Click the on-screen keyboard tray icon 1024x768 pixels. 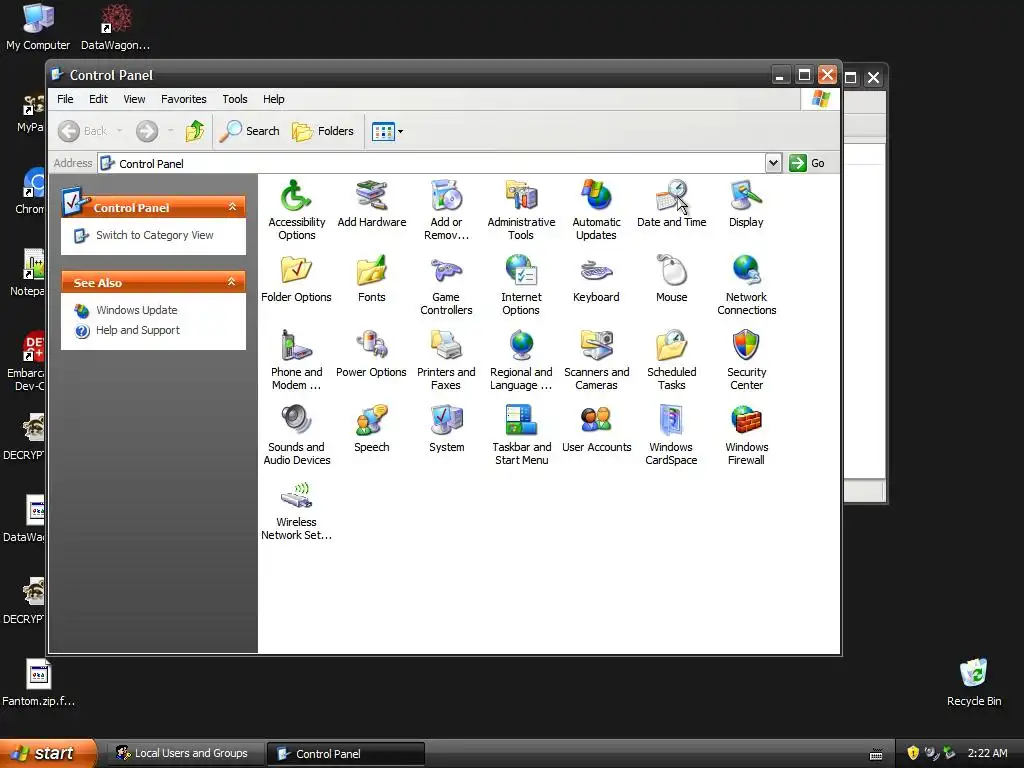876,754
